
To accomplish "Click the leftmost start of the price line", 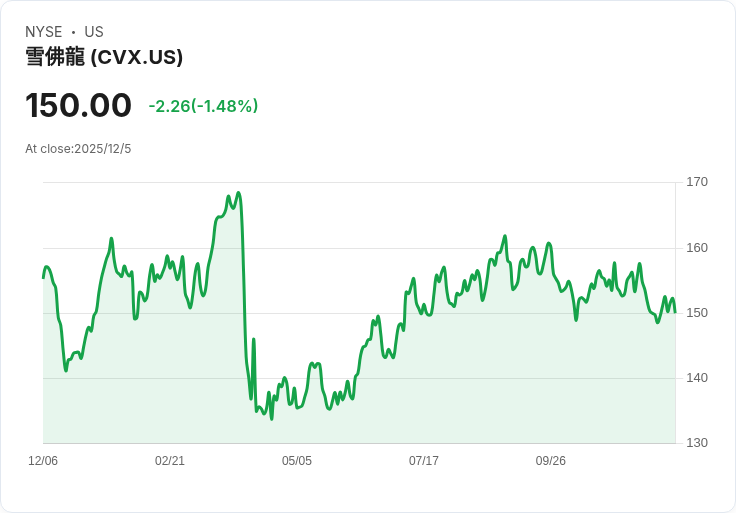I will 43,277.
